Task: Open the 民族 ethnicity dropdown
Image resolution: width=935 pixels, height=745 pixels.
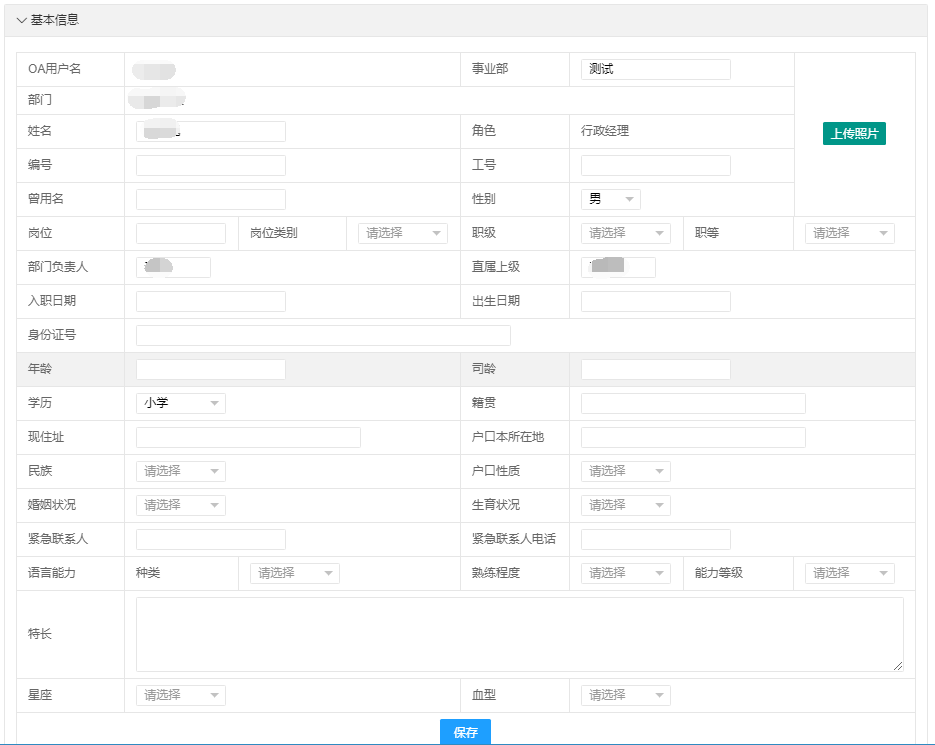Action: [180, 471]
